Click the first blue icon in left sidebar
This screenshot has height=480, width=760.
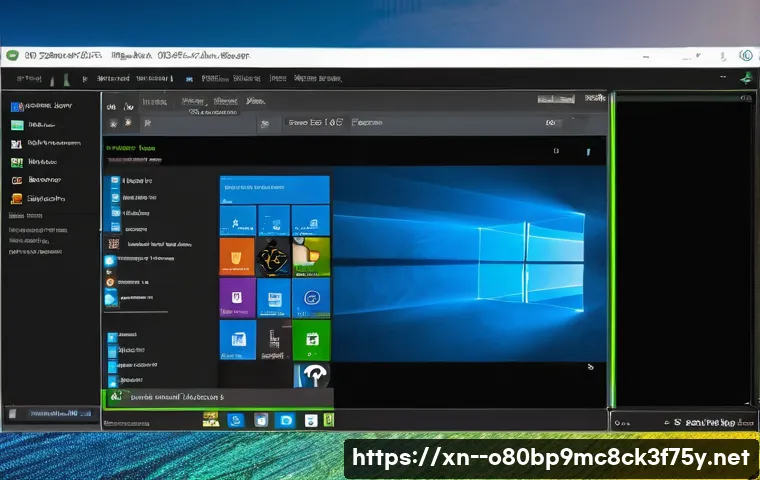[x=16, y=105]
